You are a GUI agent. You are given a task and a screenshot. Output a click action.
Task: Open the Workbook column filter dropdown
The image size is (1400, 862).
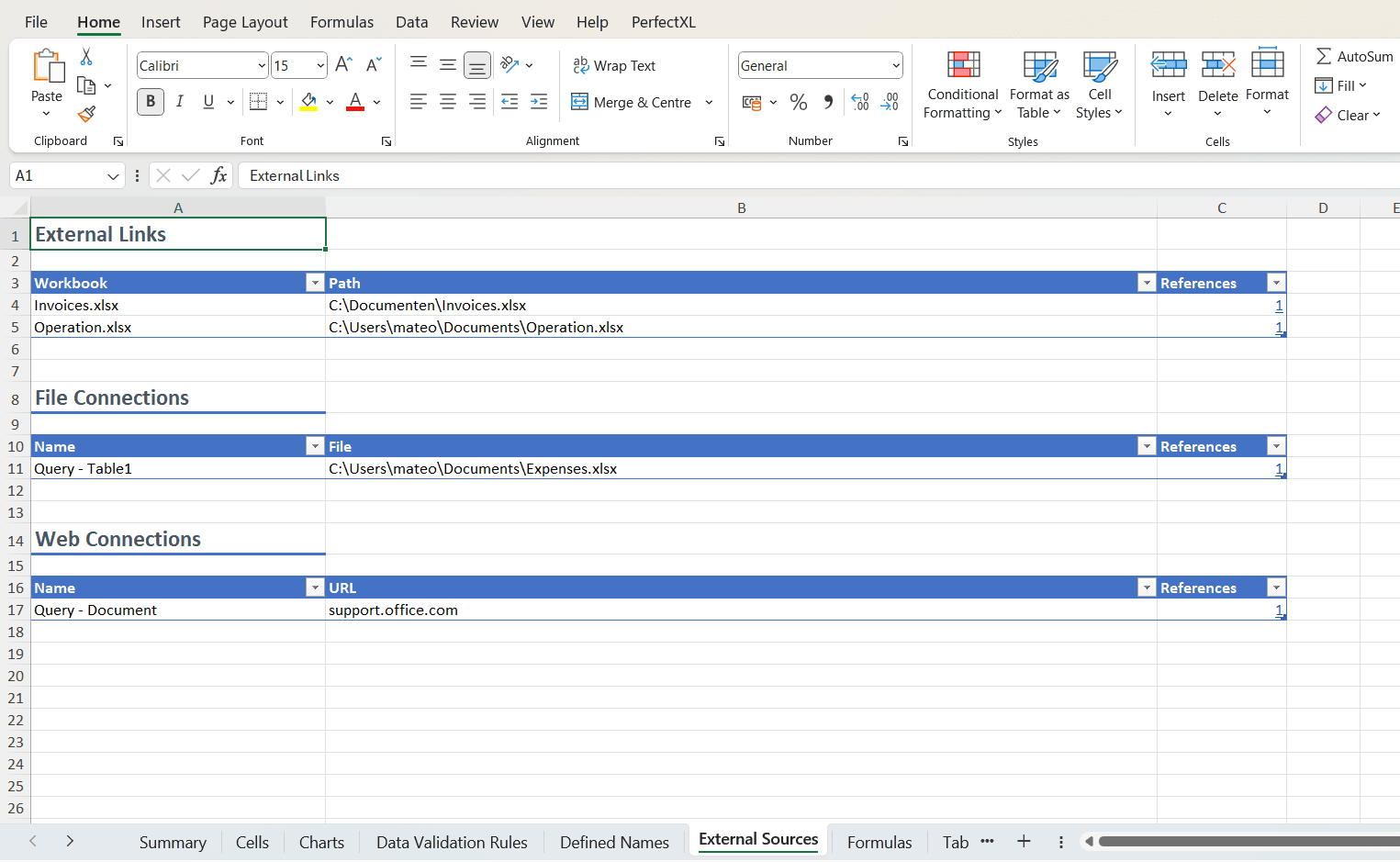315,282
